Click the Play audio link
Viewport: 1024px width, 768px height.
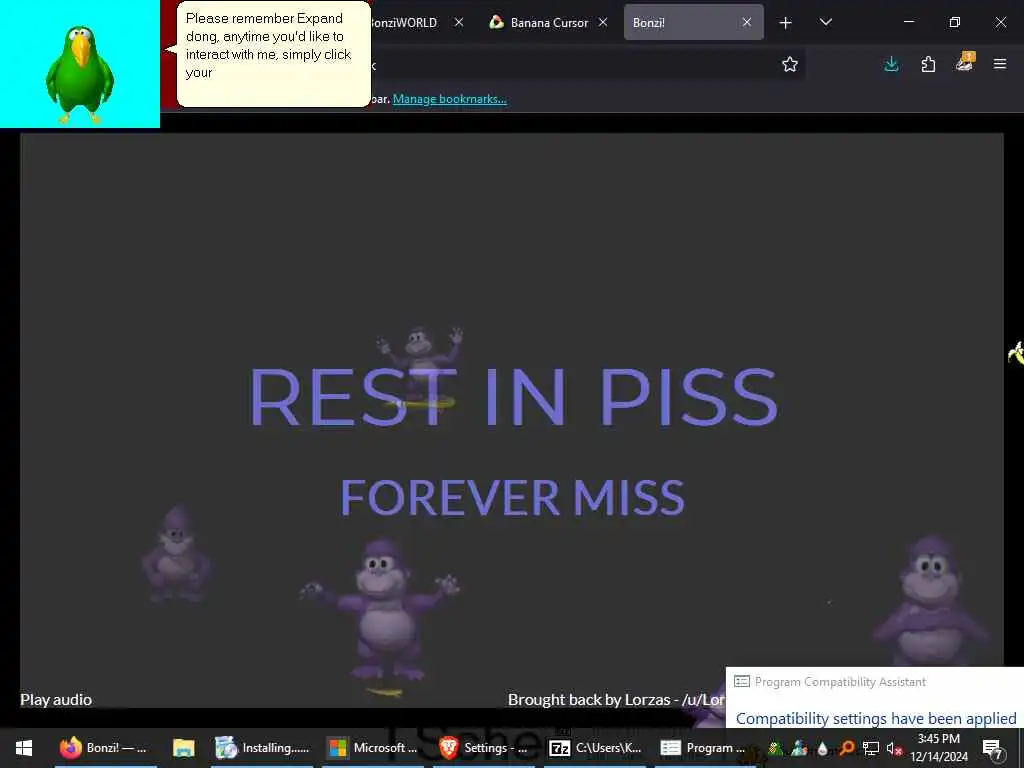pyautogui.click(x=56, y=699)
